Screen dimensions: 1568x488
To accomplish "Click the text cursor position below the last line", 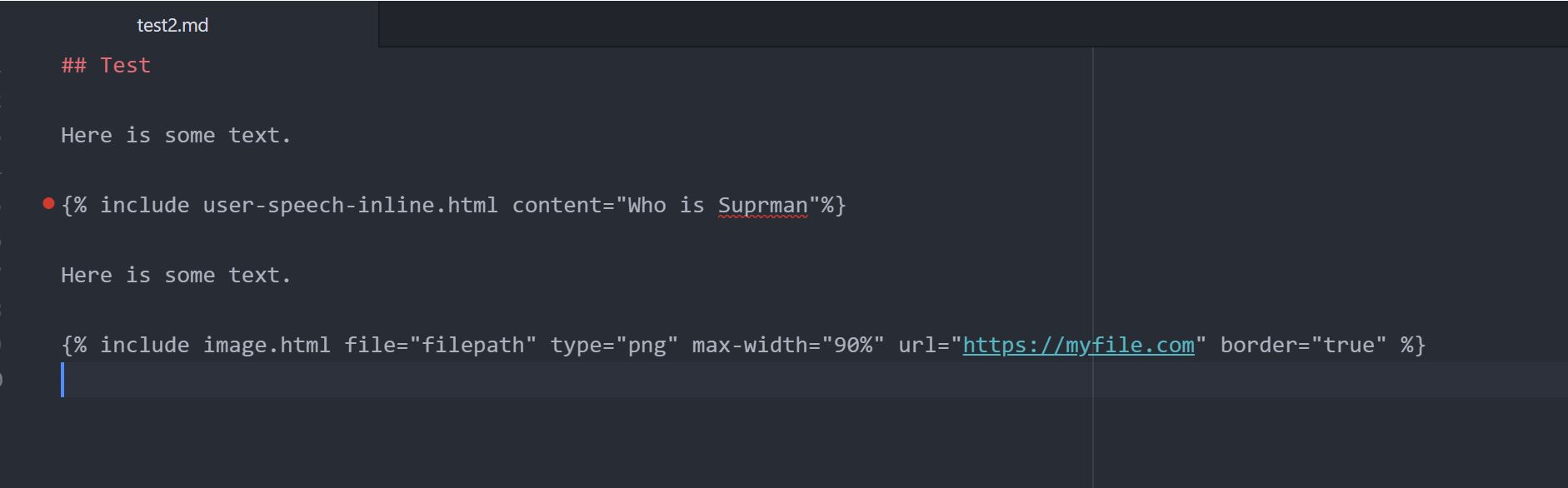I will (x=63, y=381).
